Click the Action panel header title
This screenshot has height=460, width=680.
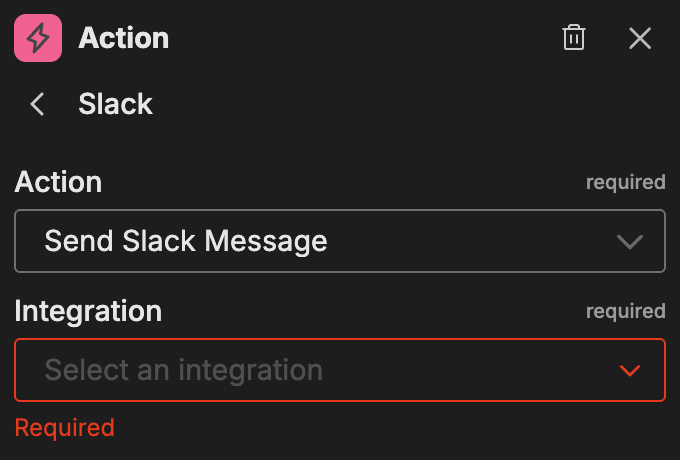[123, 39]
